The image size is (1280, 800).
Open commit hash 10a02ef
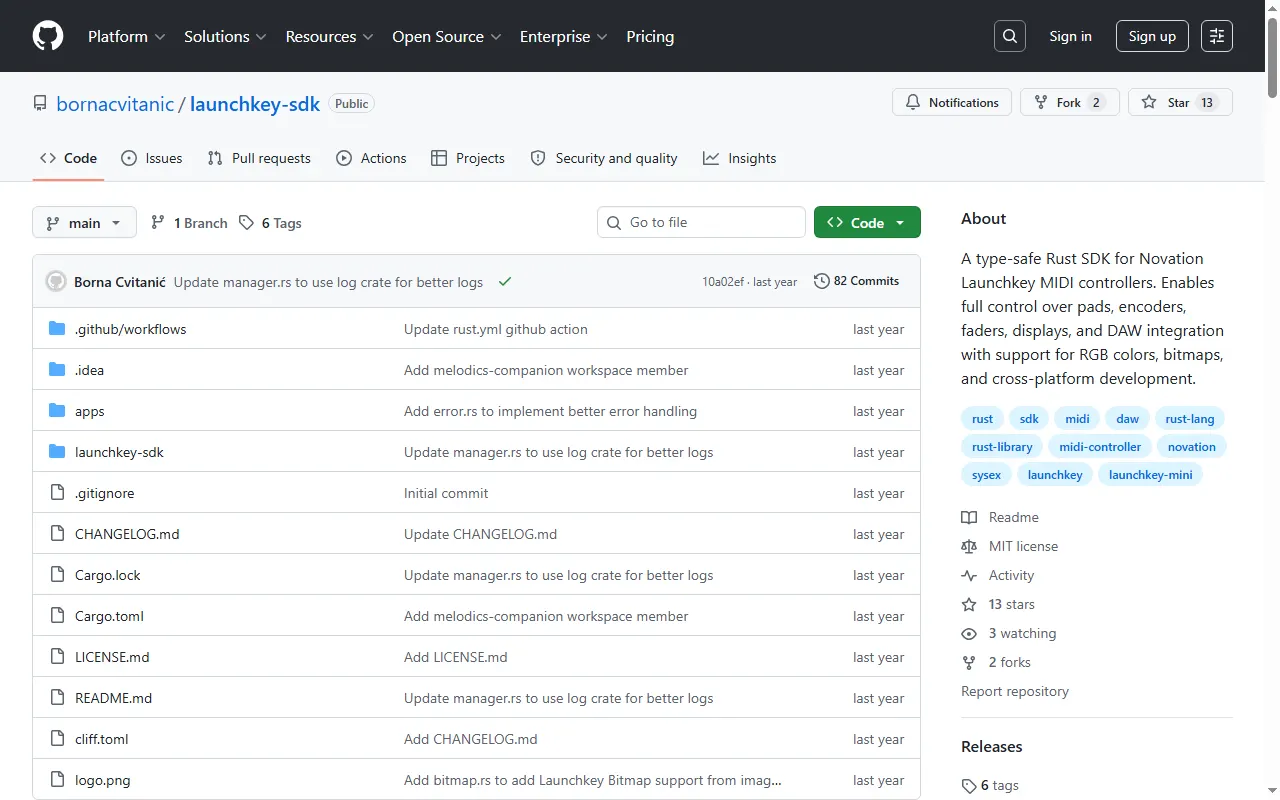pos(723,282)
